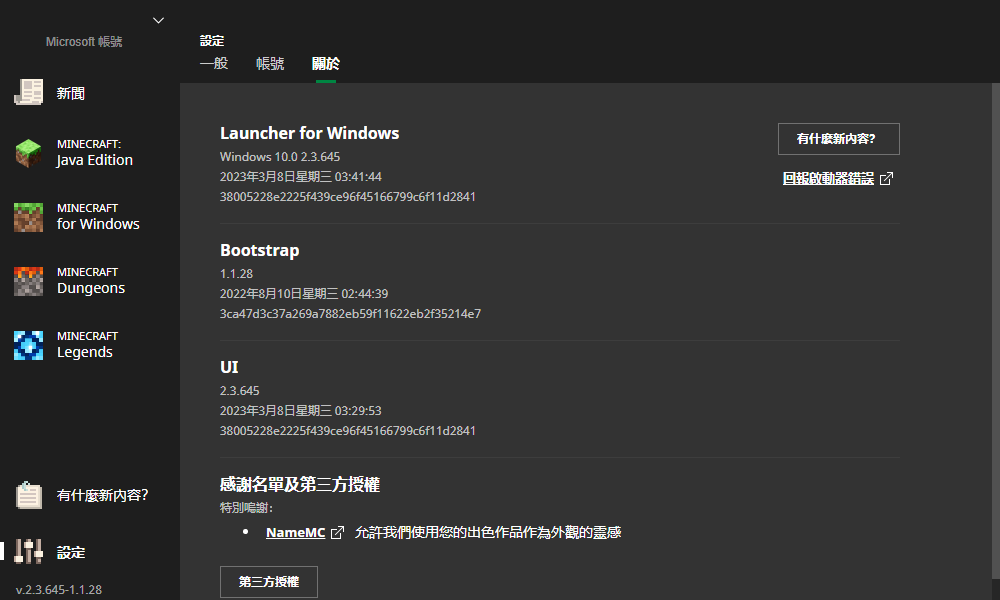The width and height of the screenshot is (1000, 600).
Task: Switch to the 帳號 settings tab
Action: point(270,63)
